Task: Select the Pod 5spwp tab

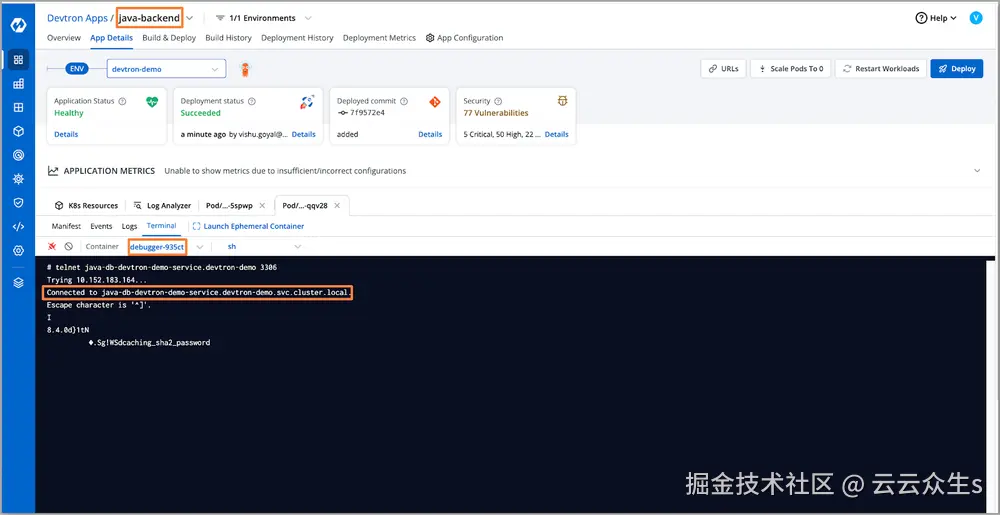Action: coord(230,206)
